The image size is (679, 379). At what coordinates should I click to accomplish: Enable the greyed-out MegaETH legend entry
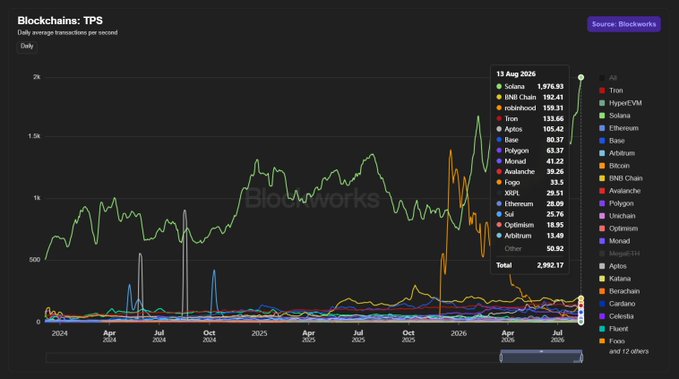point(619,254)
